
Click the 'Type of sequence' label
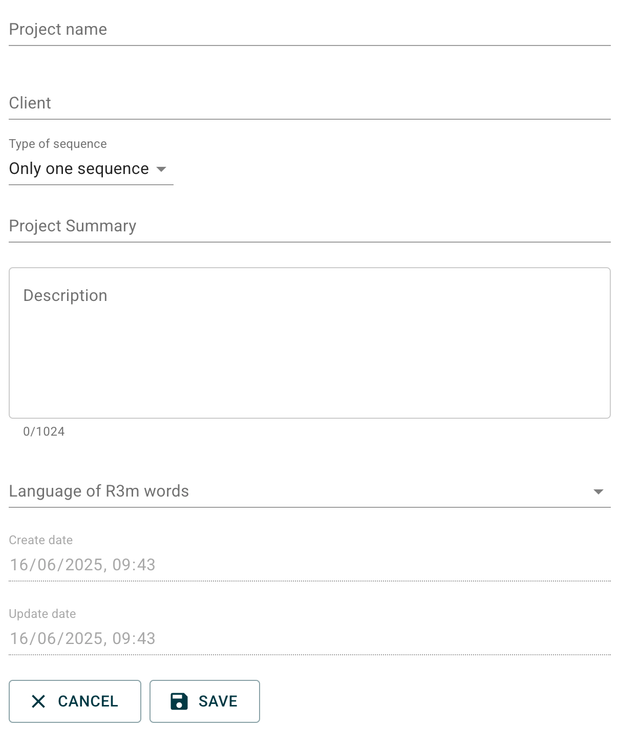click(x=58, y=144)
